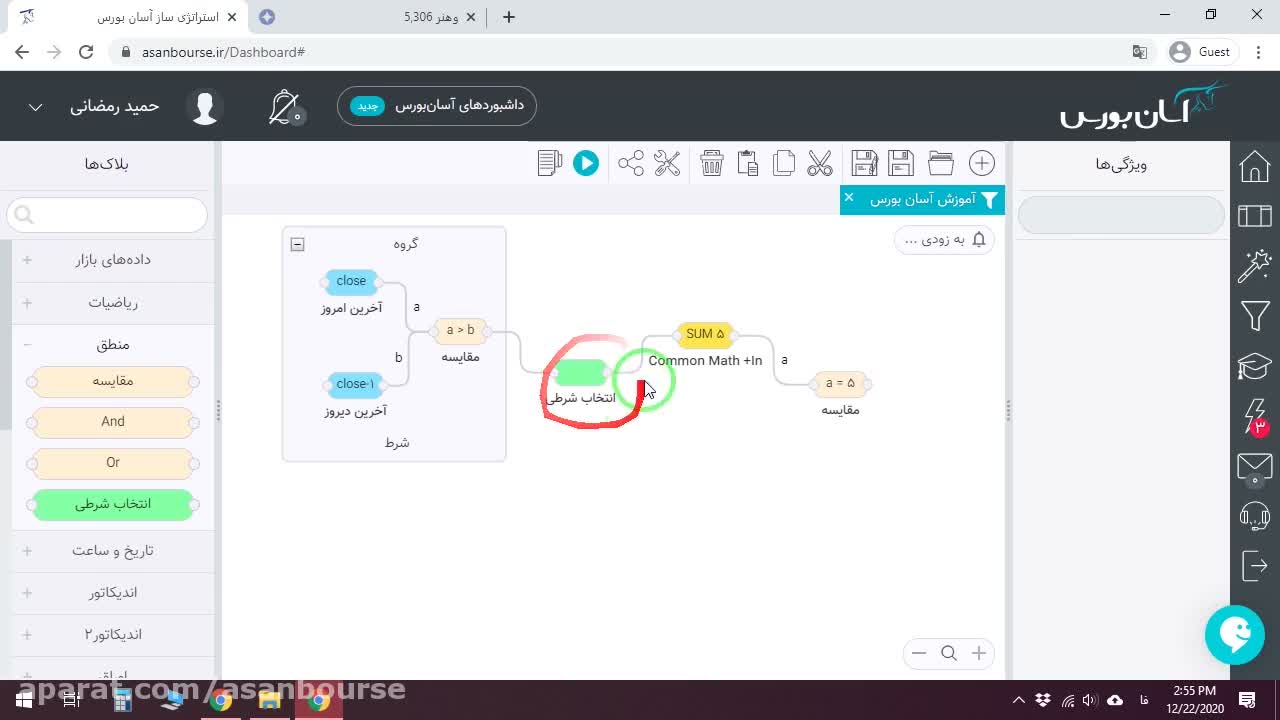Viewport: 1280px width, 720px height.
Task: Toggle the muted notification bell in header
Action: coord(285,107)
